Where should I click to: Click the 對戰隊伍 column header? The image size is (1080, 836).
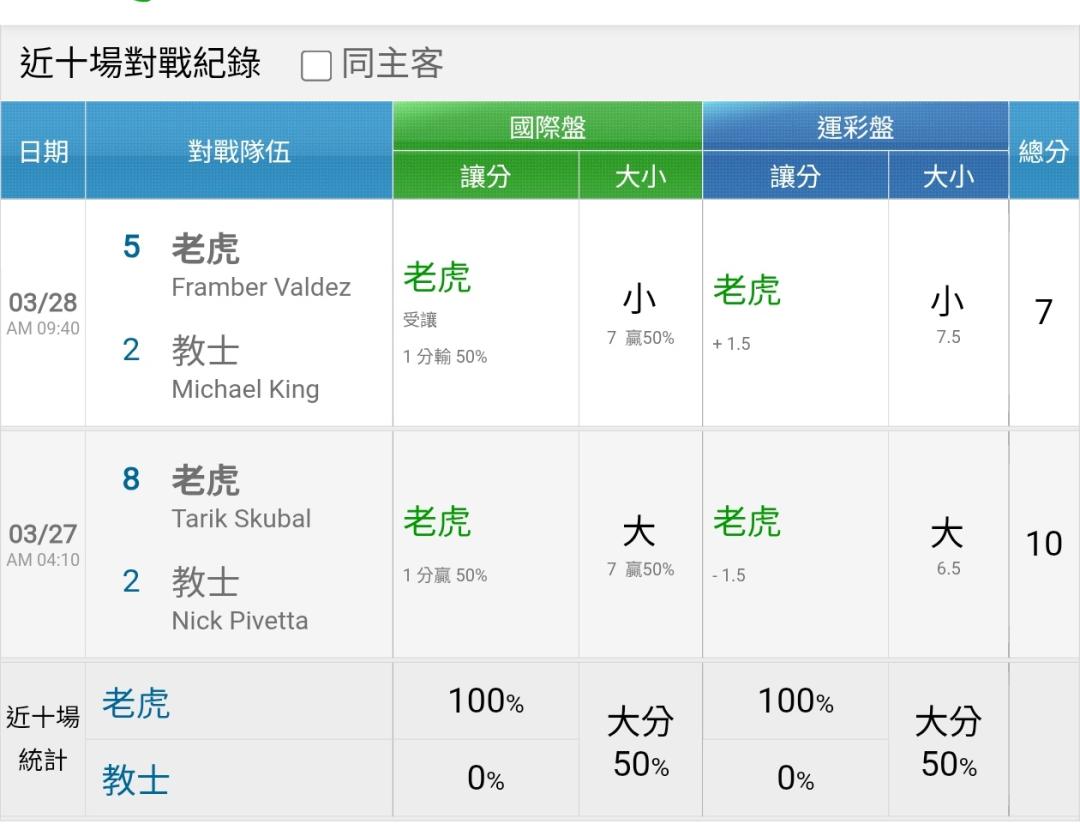[x=239, y=151]
